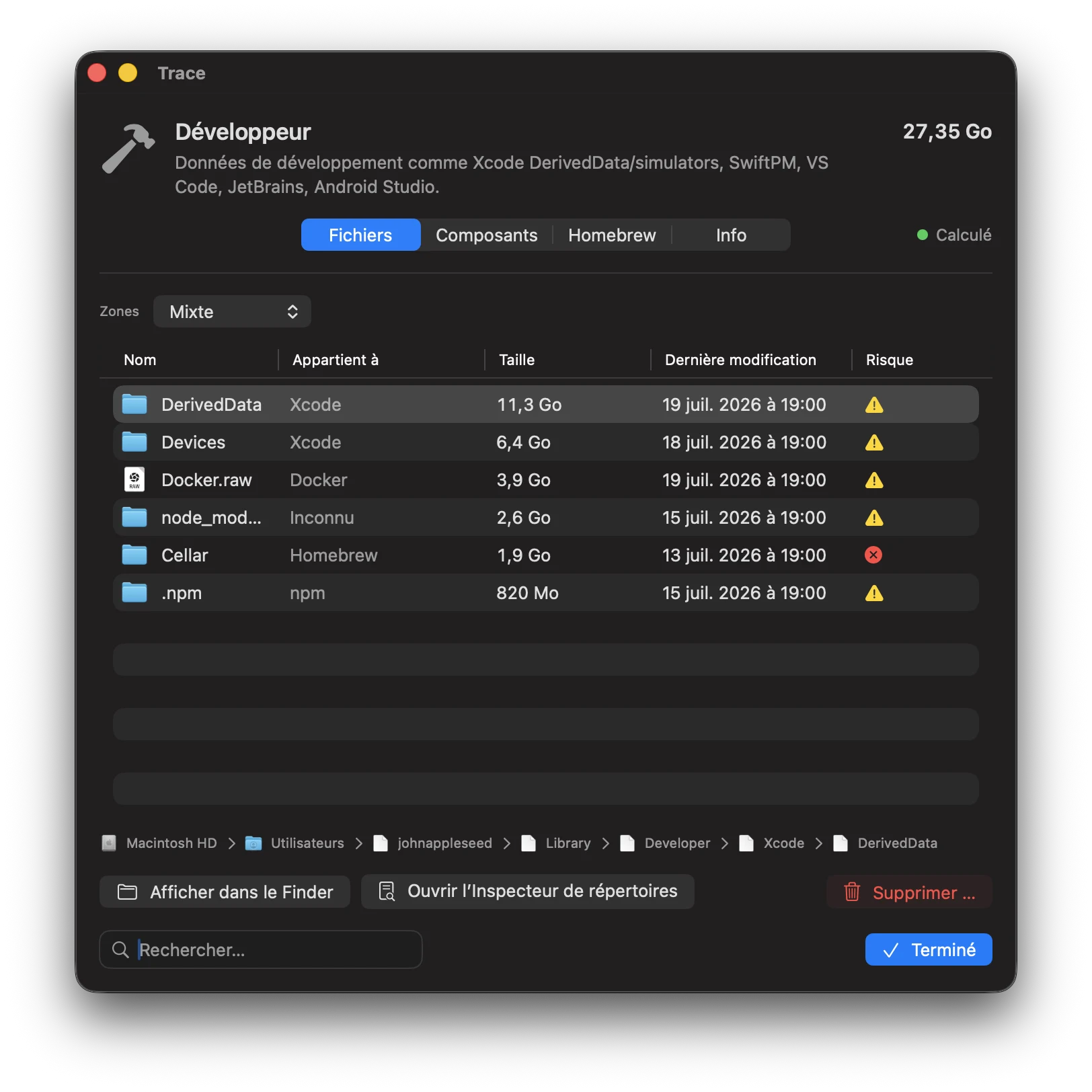Open the Zones Mixte dropdown
Image resolution: width=1092 pixels, height=1092 pixels.
click(232, 311)
